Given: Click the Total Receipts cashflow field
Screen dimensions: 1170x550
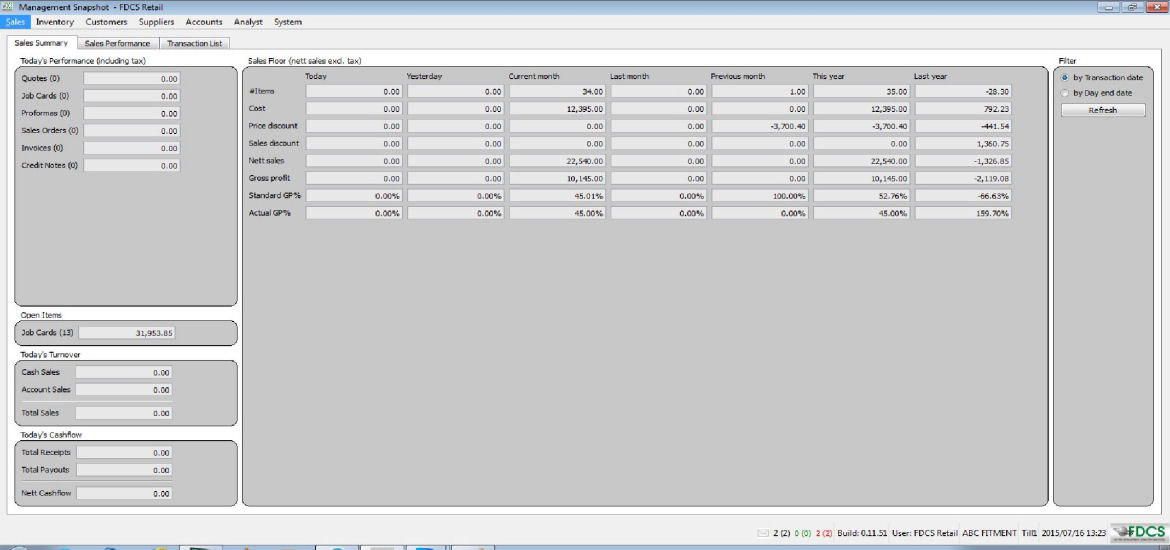Looking at the screenshot, I should (124, 453).
